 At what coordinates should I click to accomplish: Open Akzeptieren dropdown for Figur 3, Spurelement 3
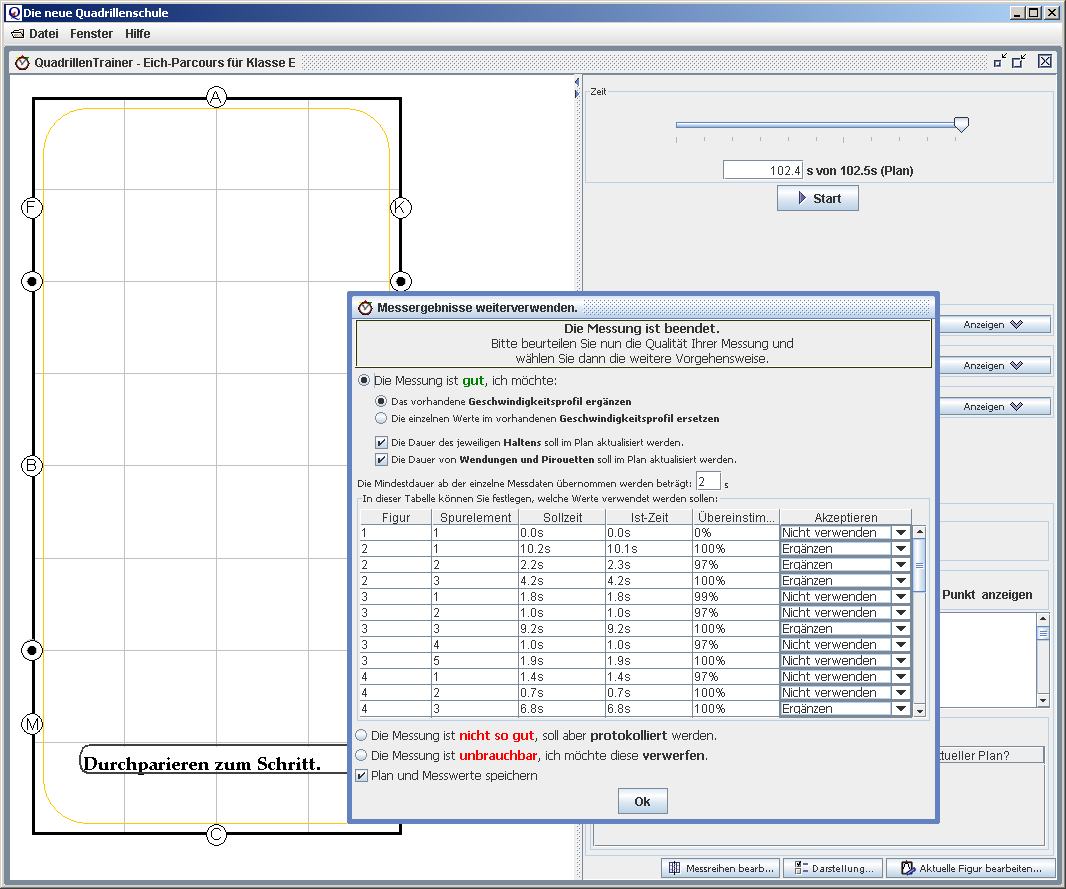tap(901, 629)
